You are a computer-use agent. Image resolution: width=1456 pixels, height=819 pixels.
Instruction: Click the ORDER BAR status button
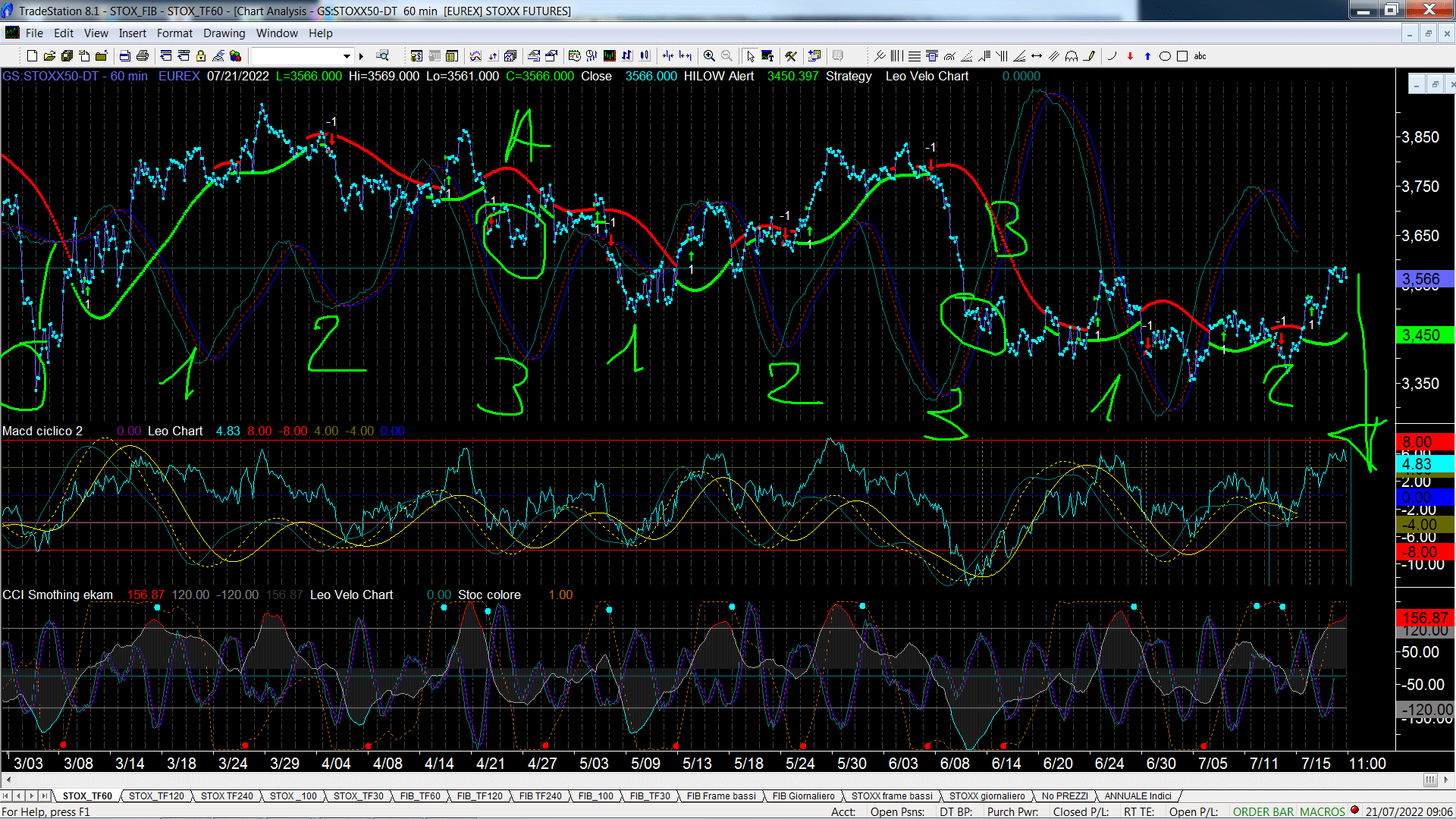(1263, 811)
